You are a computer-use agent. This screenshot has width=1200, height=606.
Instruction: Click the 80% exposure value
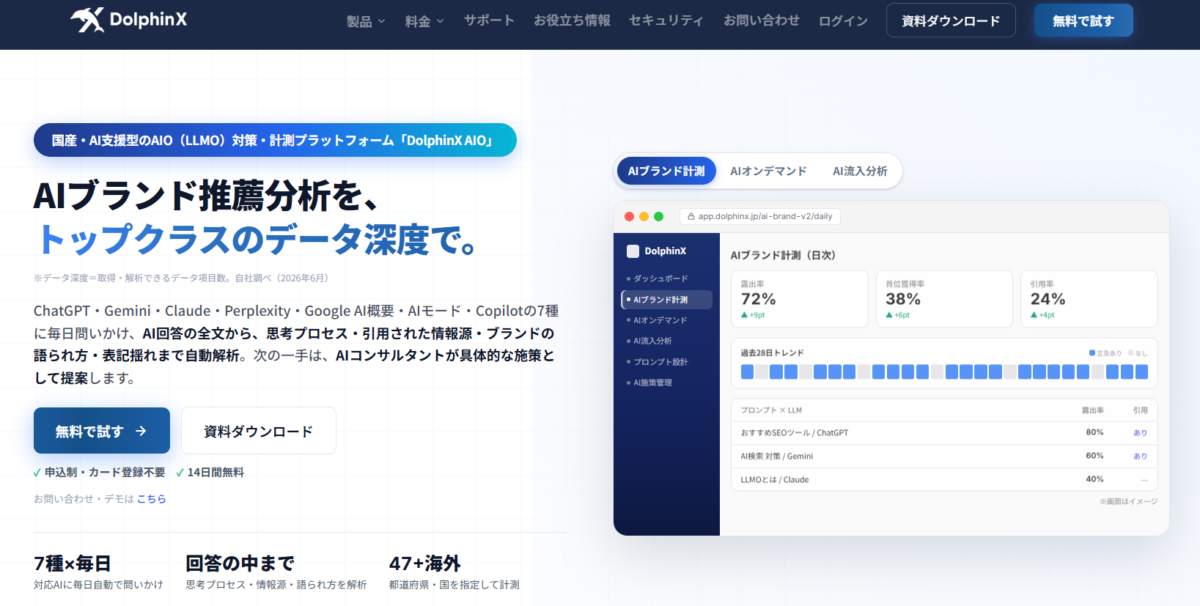click(1094, 432)
